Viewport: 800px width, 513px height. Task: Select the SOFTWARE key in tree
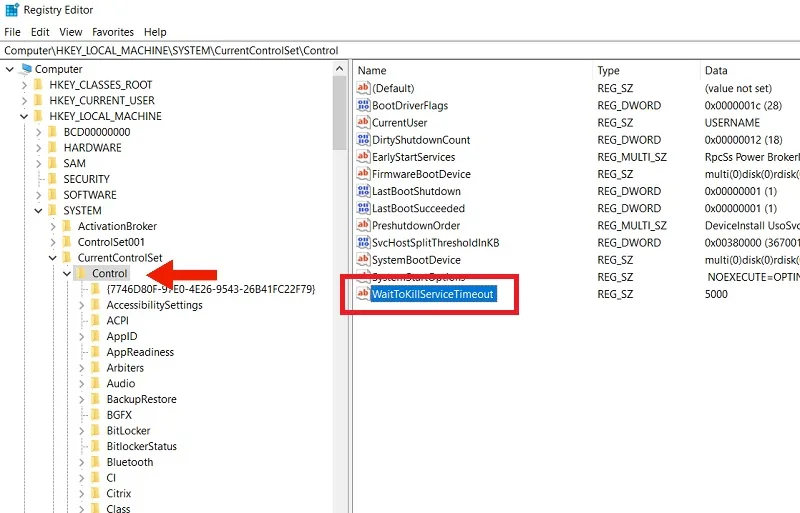tap(90, 195)
